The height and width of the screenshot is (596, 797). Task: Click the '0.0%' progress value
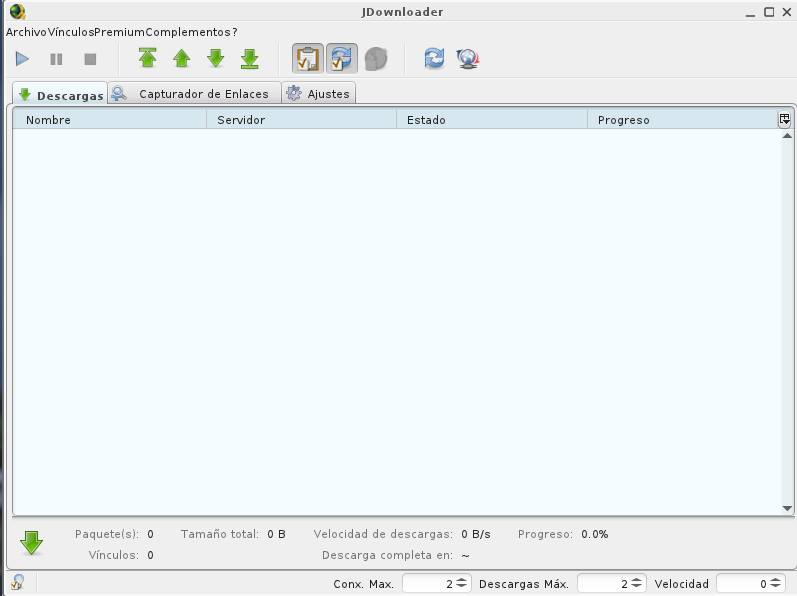pos(595,534)
